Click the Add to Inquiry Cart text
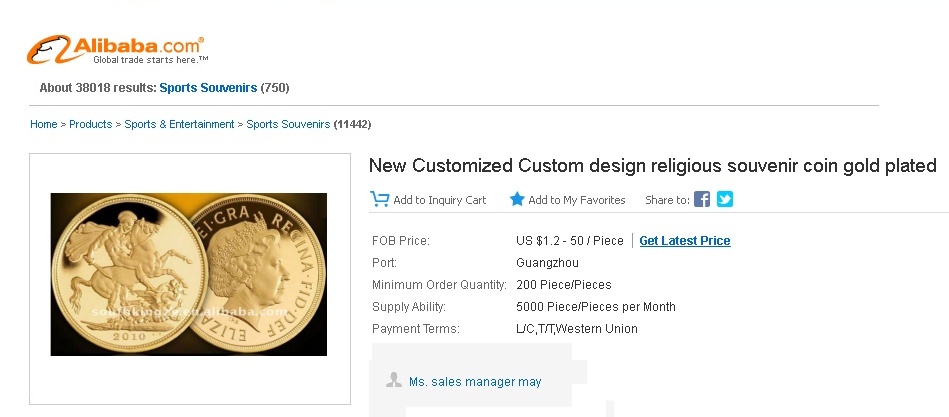The image size is (949, 417). 440,200
